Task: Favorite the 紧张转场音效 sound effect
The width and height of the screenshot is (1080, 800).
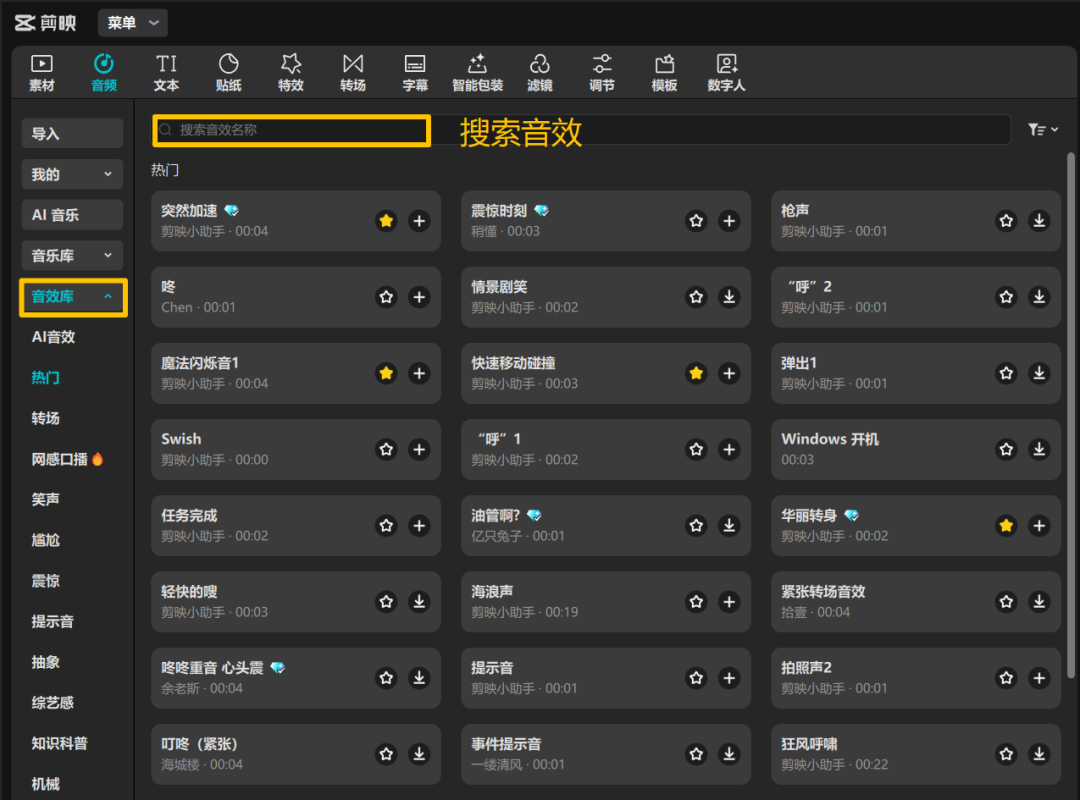Action: pos(1006,602)
